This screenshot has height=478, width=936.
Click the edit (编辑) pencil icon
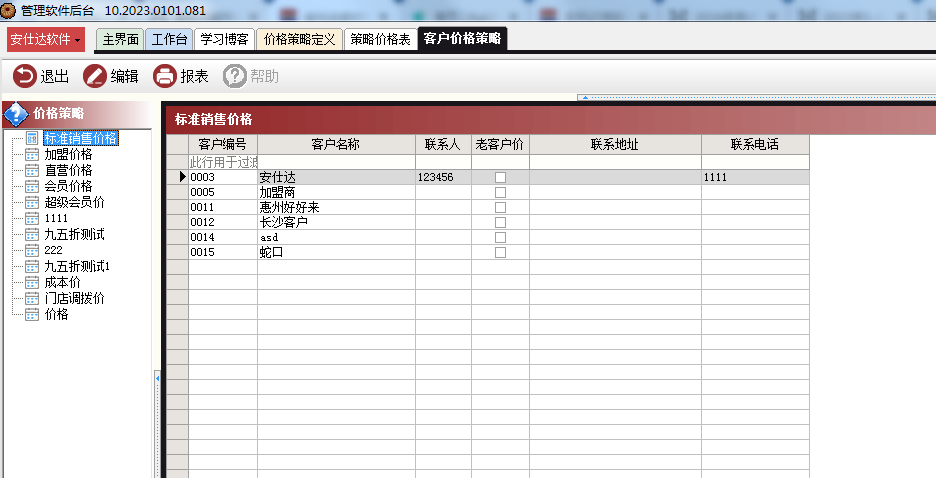pos(94,76)
